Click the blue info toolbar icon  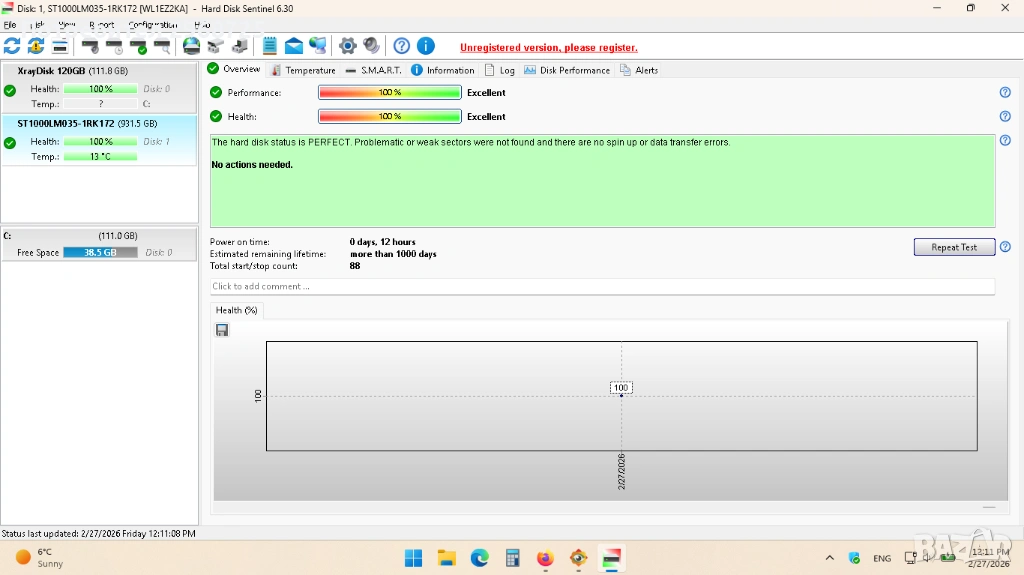pyautogui.click(x=426, y=46)
